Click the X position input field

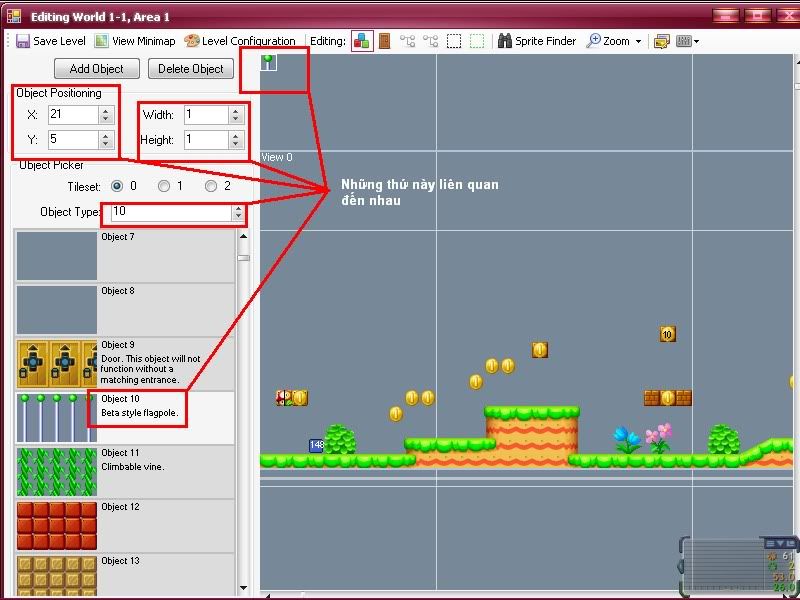pyautogui.click(x=73, y=114)
